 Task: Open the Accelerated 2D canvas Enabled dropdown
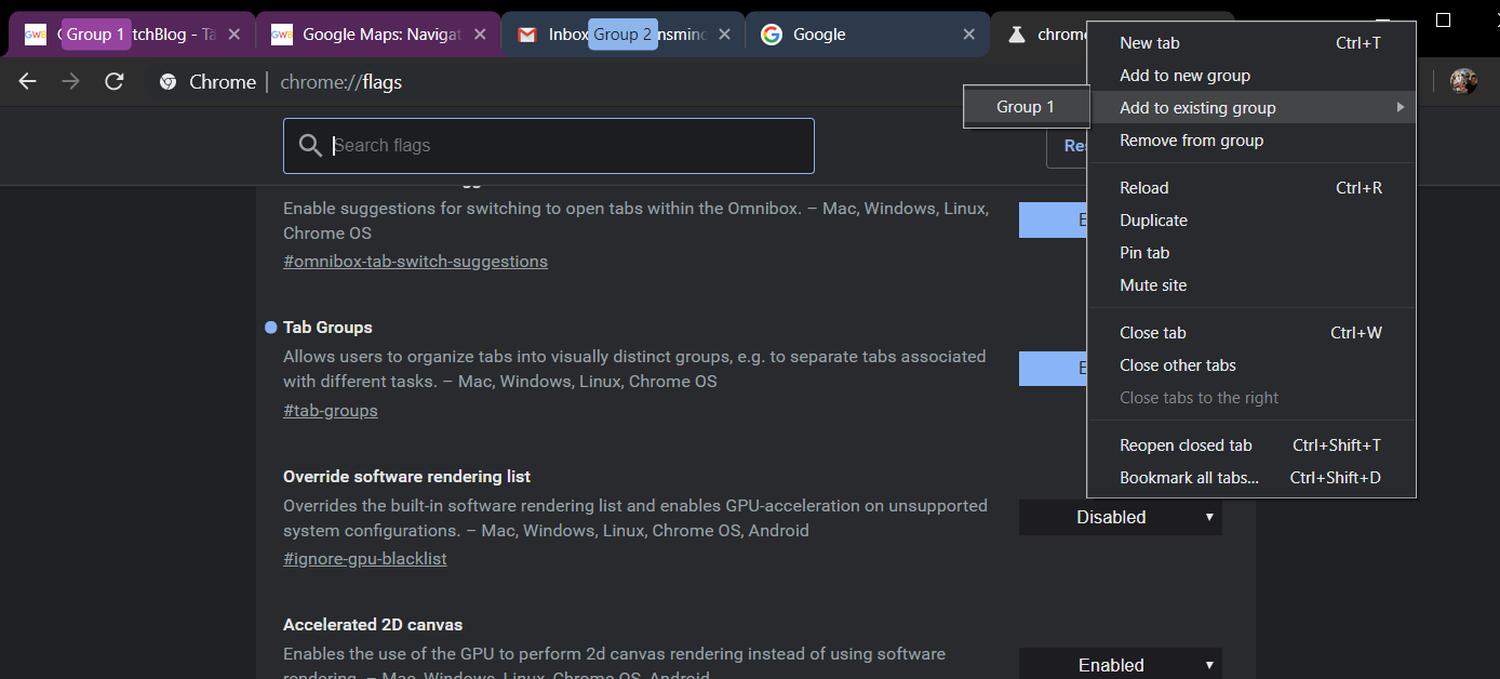pyautogui.click(x=1120, y=665)
